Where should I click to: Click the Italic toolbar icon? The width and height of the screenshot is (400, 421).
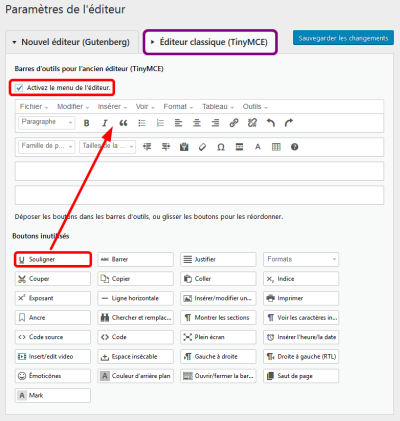(105, 123)
